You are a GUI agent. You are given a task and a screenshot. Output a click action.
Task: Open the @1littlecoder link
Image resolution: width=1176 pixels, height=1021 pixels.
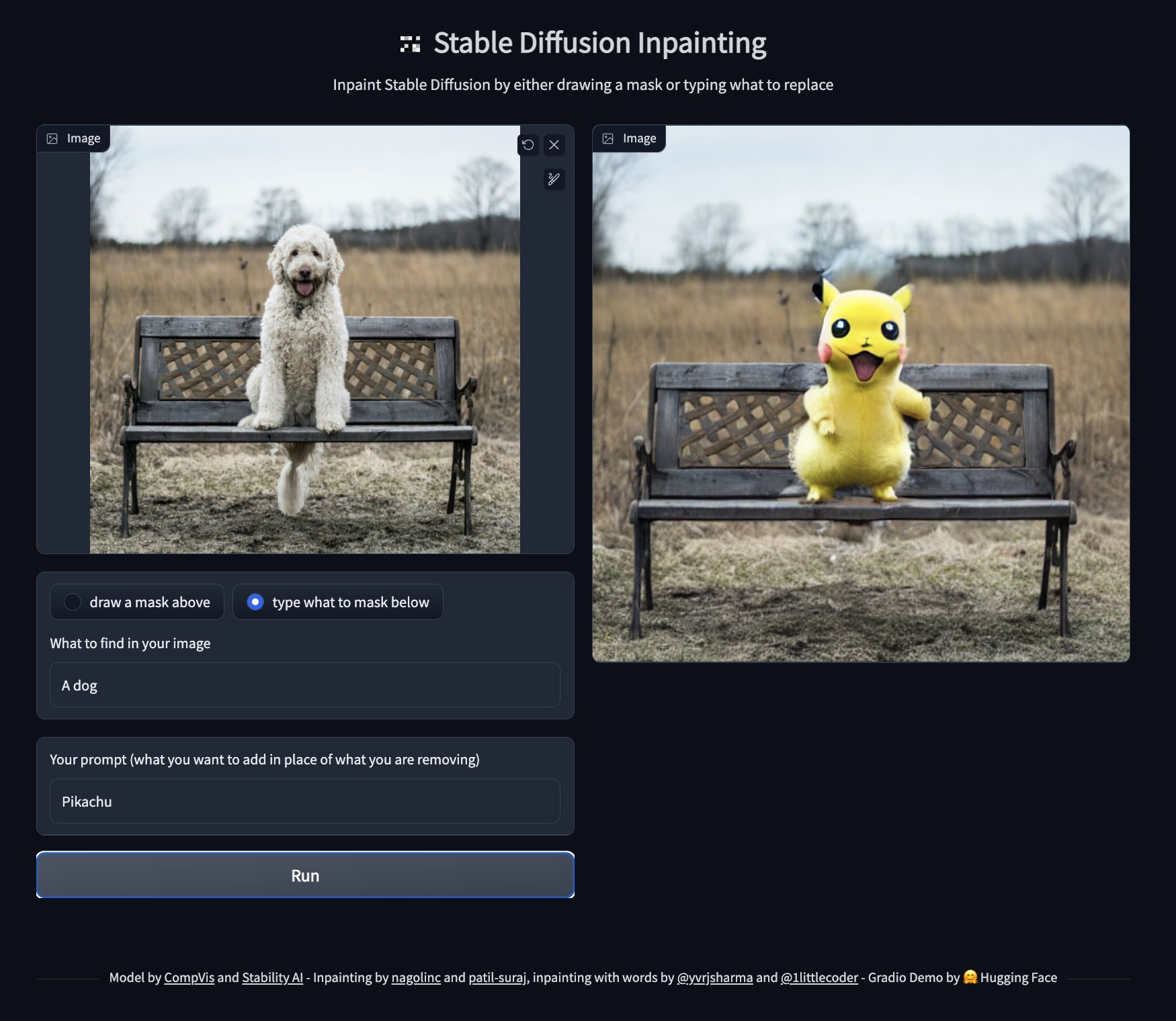(x=819, y=977)
